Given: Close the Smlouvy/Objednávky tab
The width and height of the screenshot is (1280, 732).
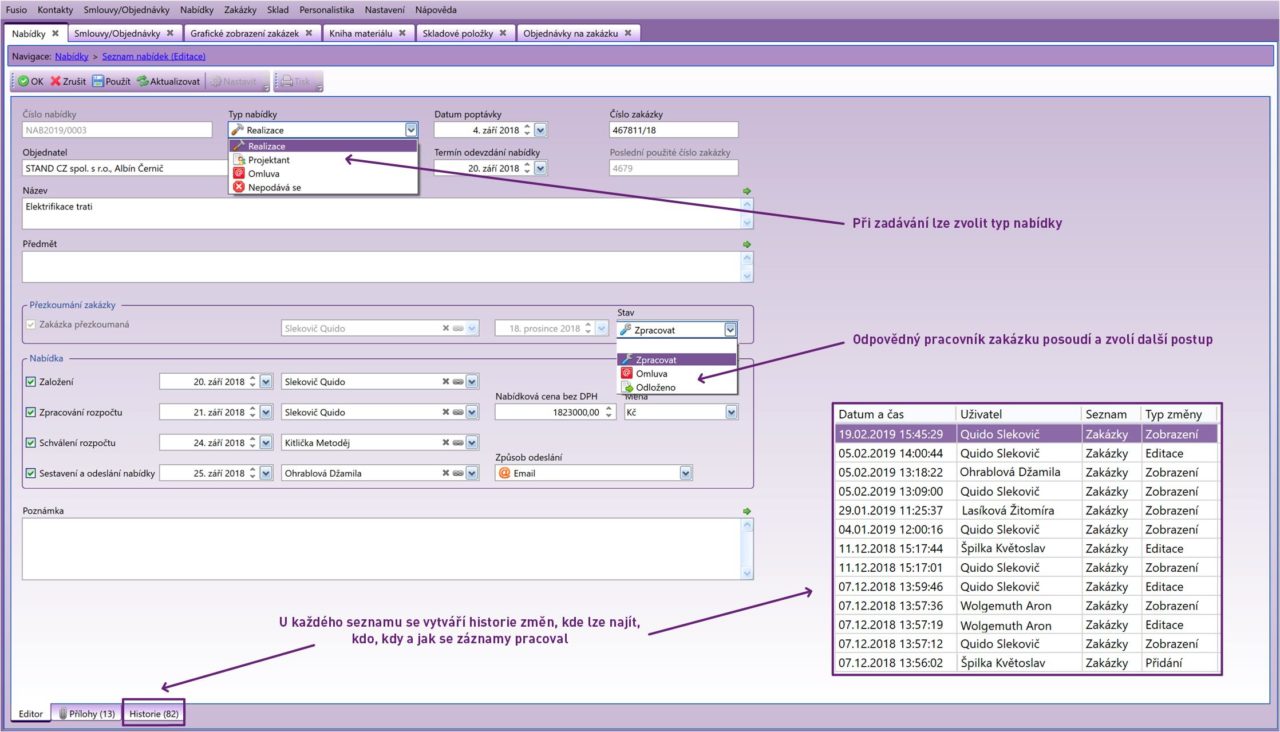Looking at the screenshot, I should 171,33.
